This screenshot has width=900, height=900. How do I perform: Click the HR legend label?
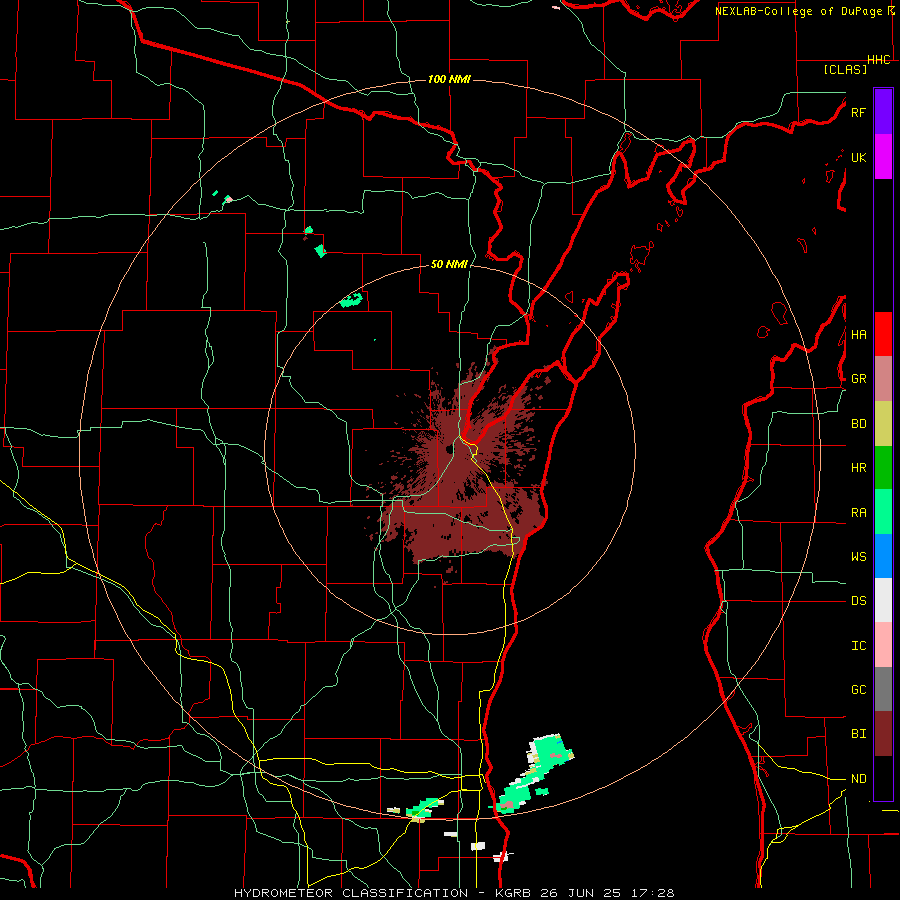point(858,468)
